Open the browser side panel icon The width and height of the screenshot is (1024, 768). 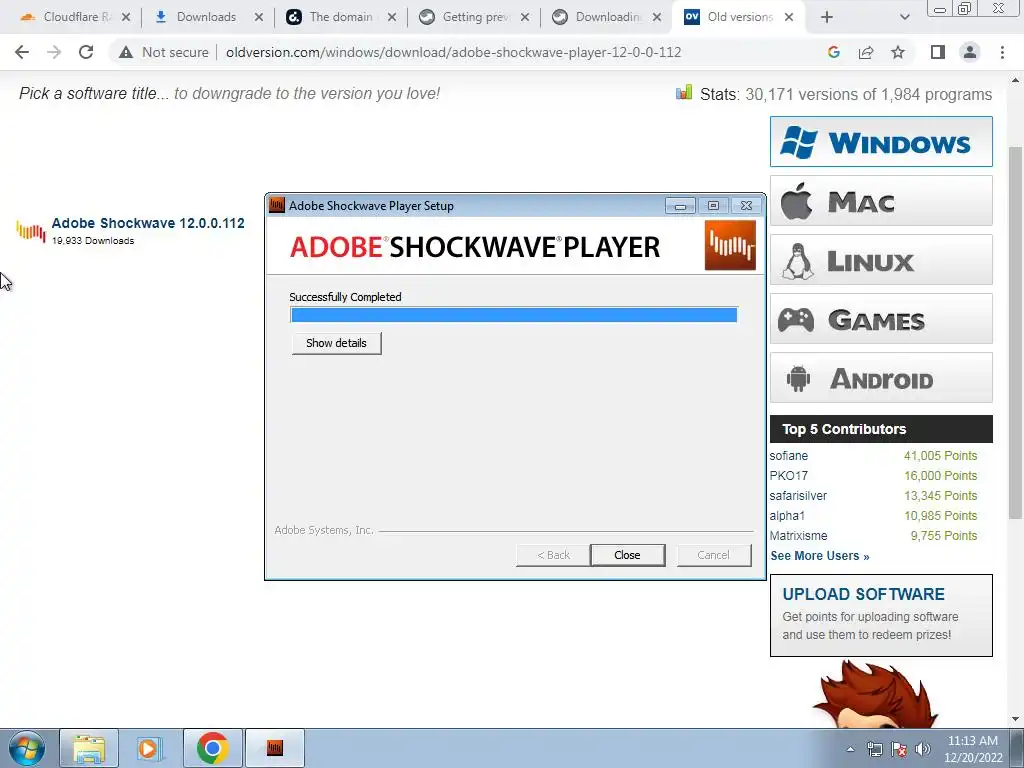(x=938, y=52)
